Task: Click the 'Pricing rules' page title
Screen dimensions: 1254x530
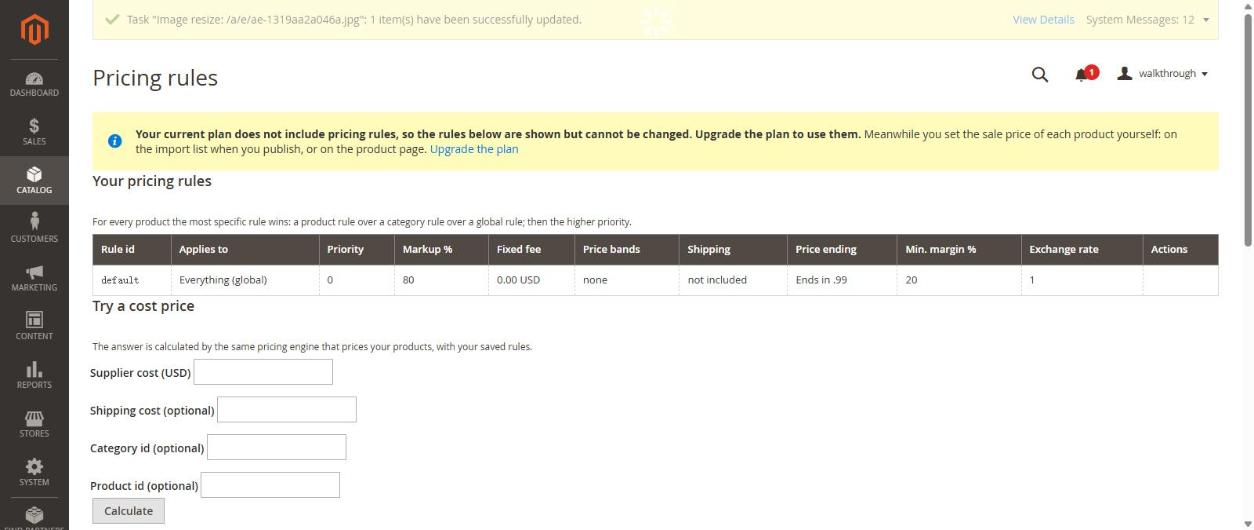Action: 155,78
